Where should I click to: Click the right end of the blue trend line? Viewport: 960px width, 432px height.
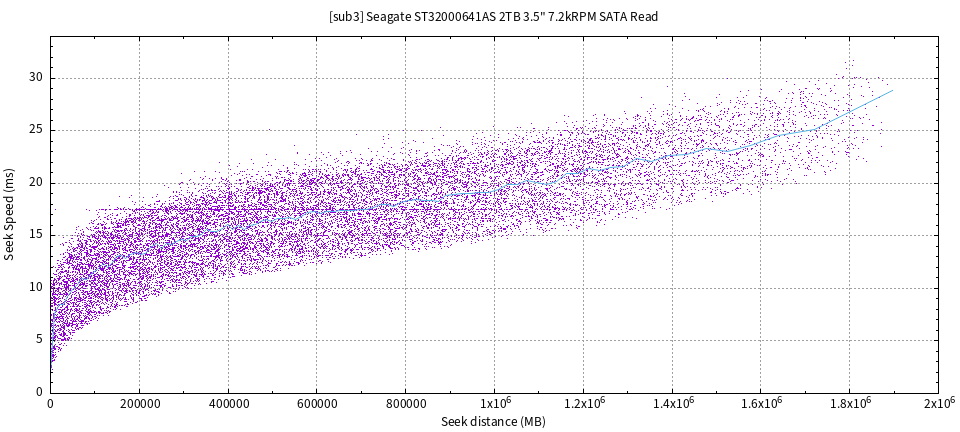pyautogui.click(x=892, y=90)
